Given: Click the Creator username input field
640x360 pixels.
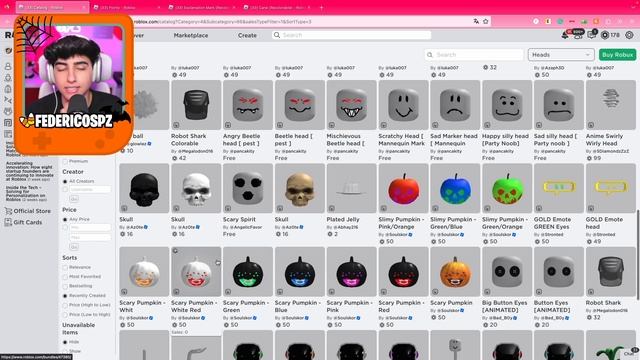Looking at the screenshot, I should point(90,189).
